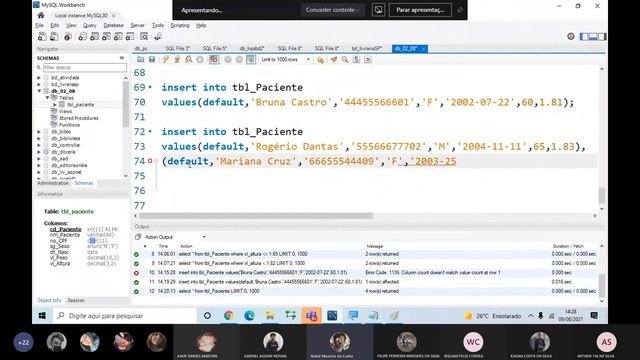
Task: Stop query execution icon
Action: [x=200, y=60]
